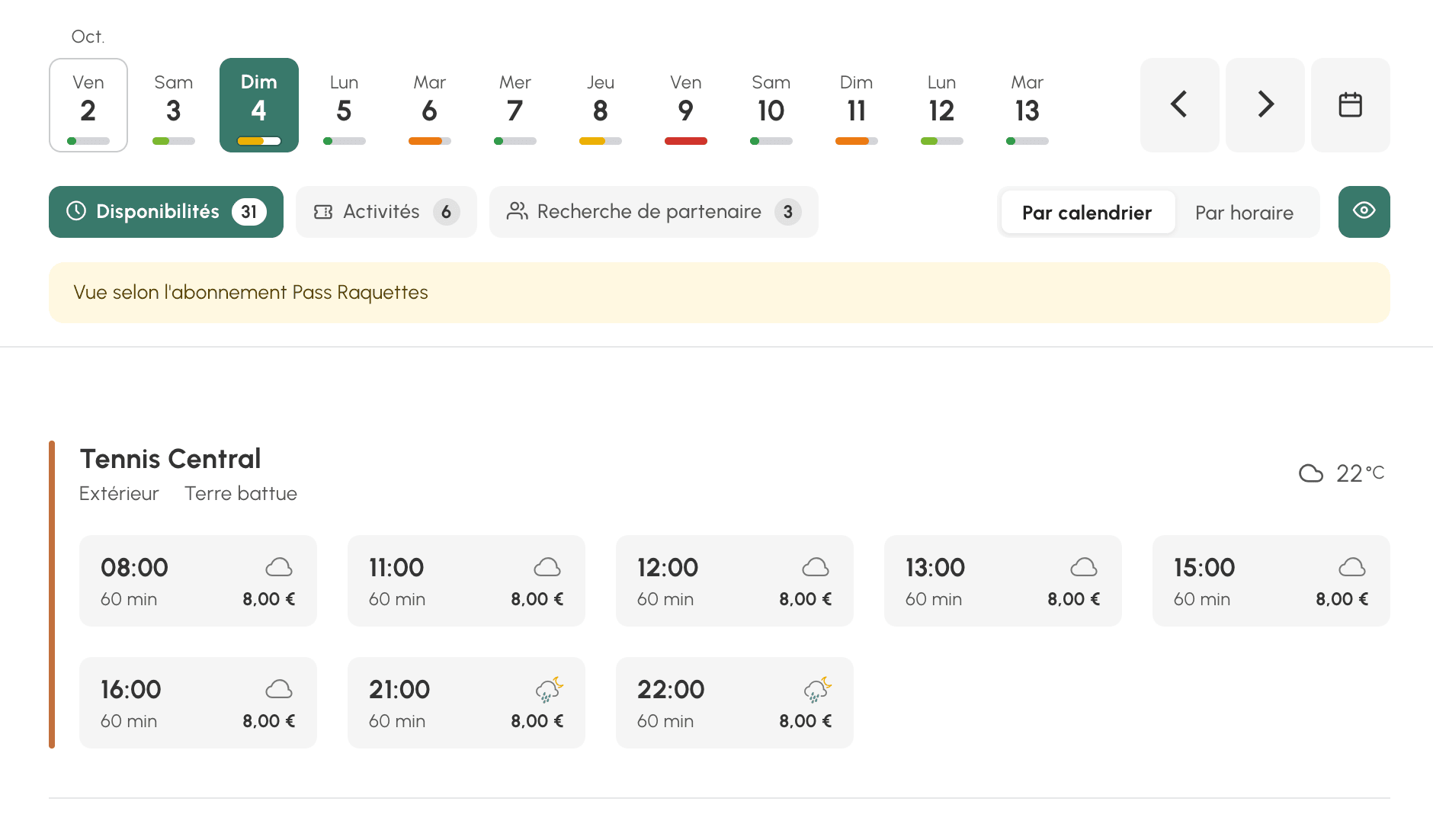Open the calendar date picker

coord(1351,105)
